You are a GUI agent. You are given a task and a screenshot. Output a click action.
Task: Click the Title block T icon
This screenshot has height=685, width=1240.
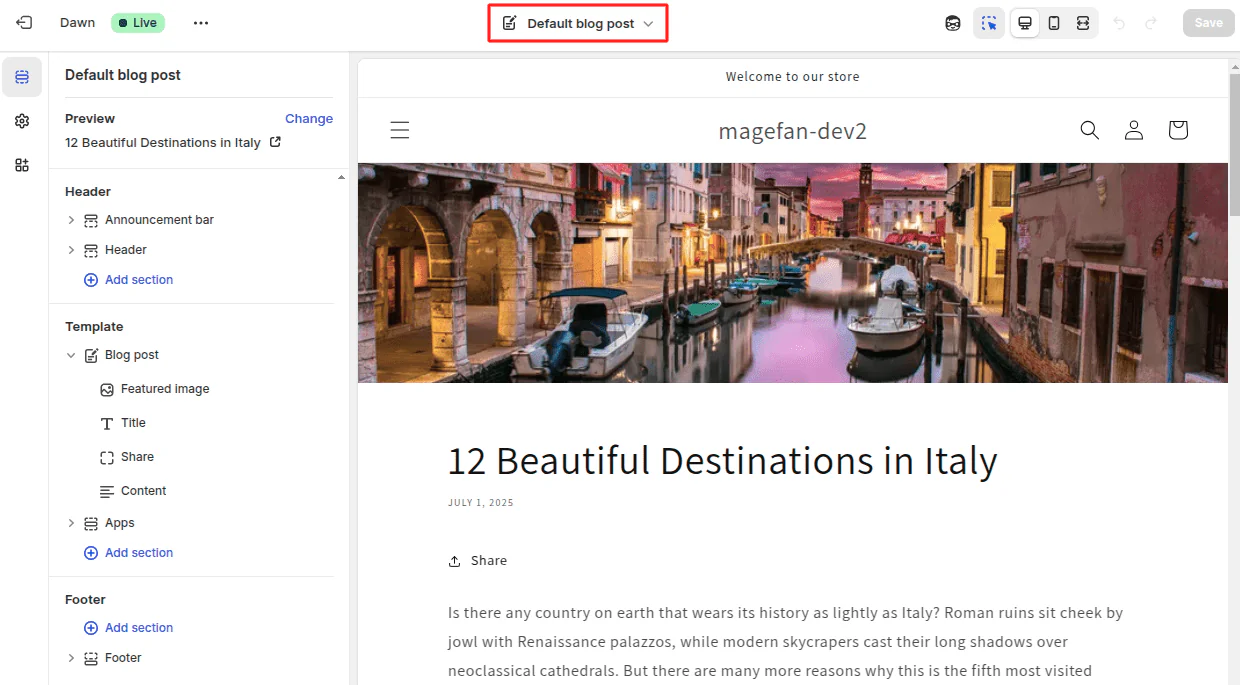click(x=107, y=423)
